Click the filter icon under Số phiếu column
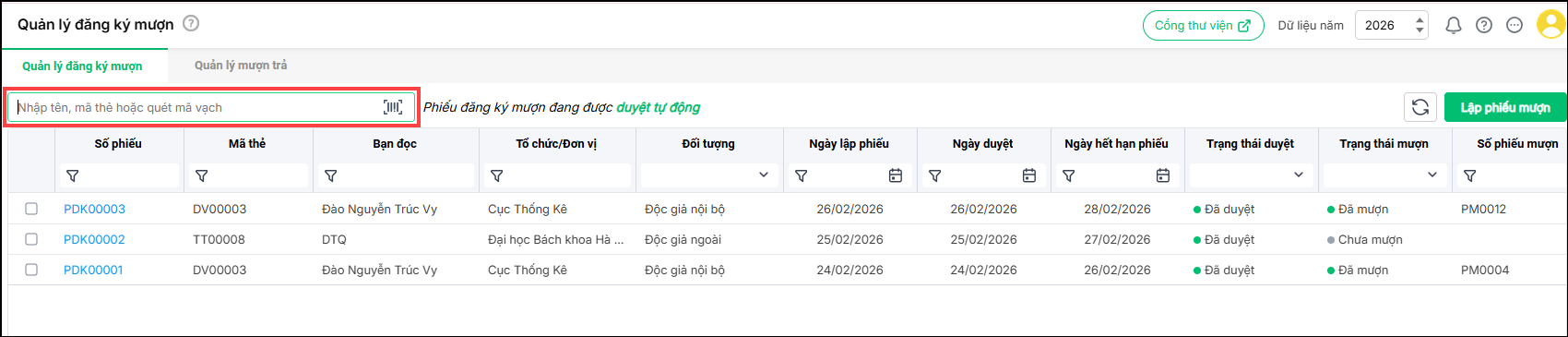The width and height of the screenshot is (1568, 337). click(73, 175)
